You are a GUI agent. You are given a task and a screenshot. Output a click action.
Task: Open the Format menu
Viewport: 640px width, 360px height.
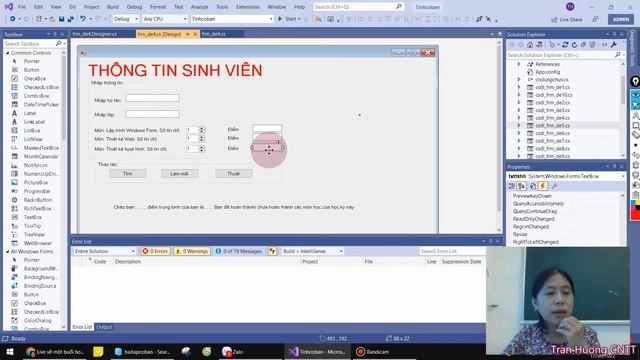[158, 7]
